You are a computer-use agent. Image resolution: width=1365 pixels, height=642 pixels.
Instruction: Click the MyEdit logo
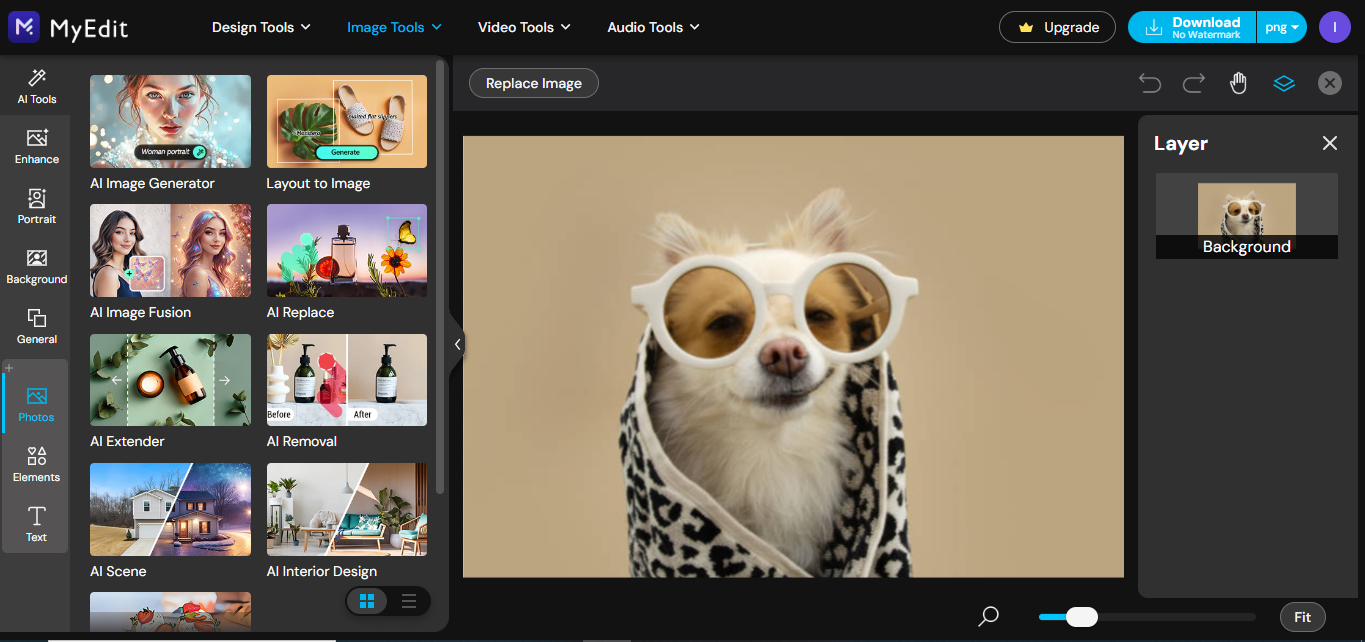[x=69, y=27]
